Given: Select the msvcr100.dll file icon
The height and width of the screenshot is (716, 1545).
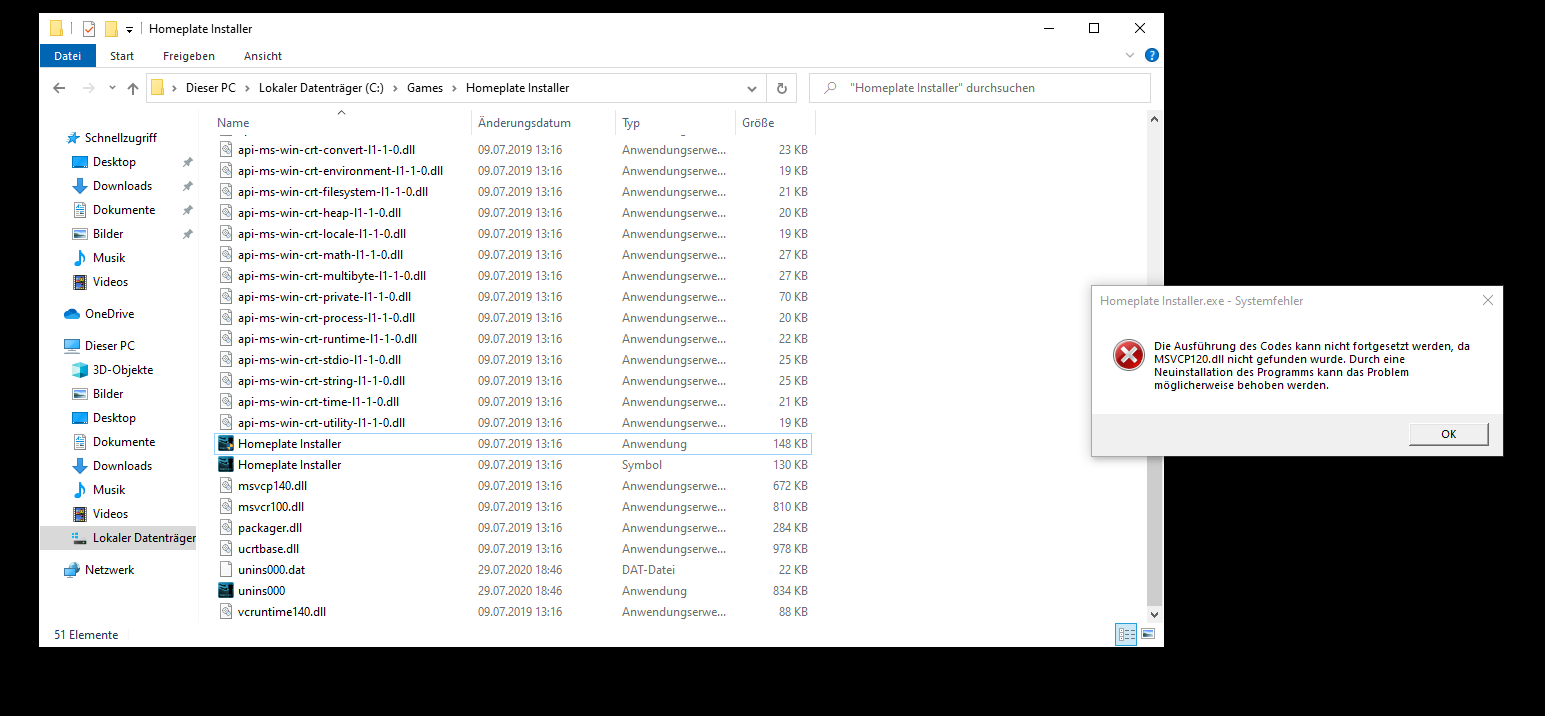Looking at the screenshot, I should click(226, 507).
